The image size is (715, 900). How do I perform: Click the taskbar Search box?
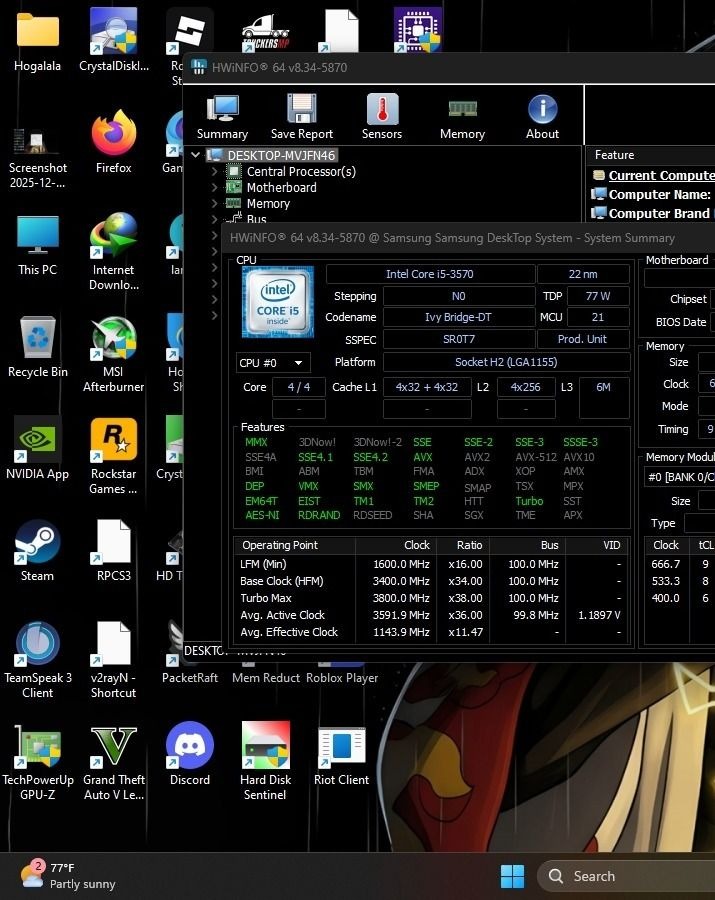(627, 876)
